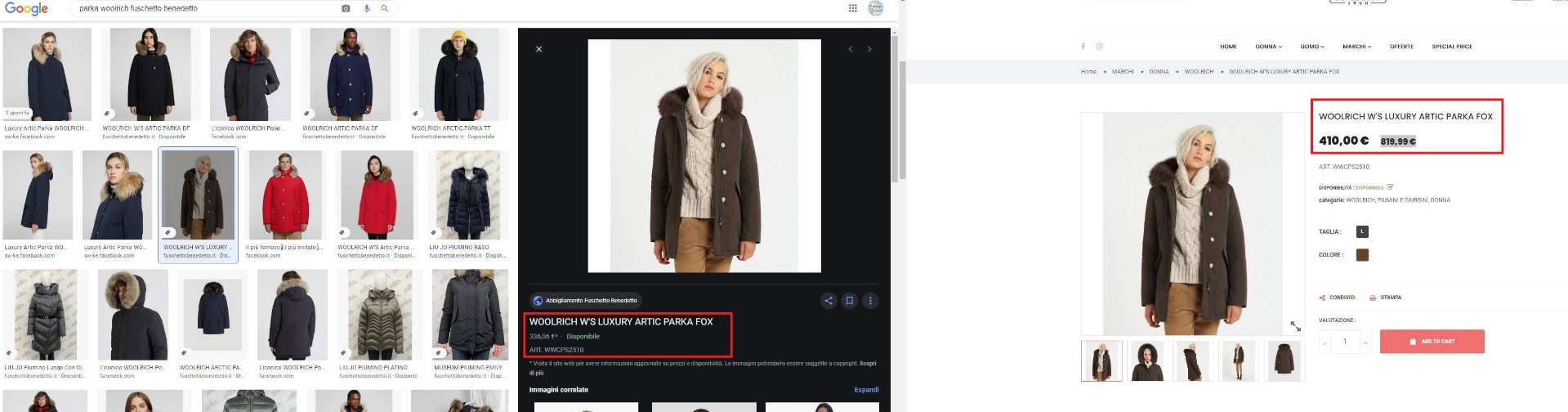Screen dimensions: 1568x412
Task: Open the red parka 'Il più famoso' result
Action: [x=285, y=195]
